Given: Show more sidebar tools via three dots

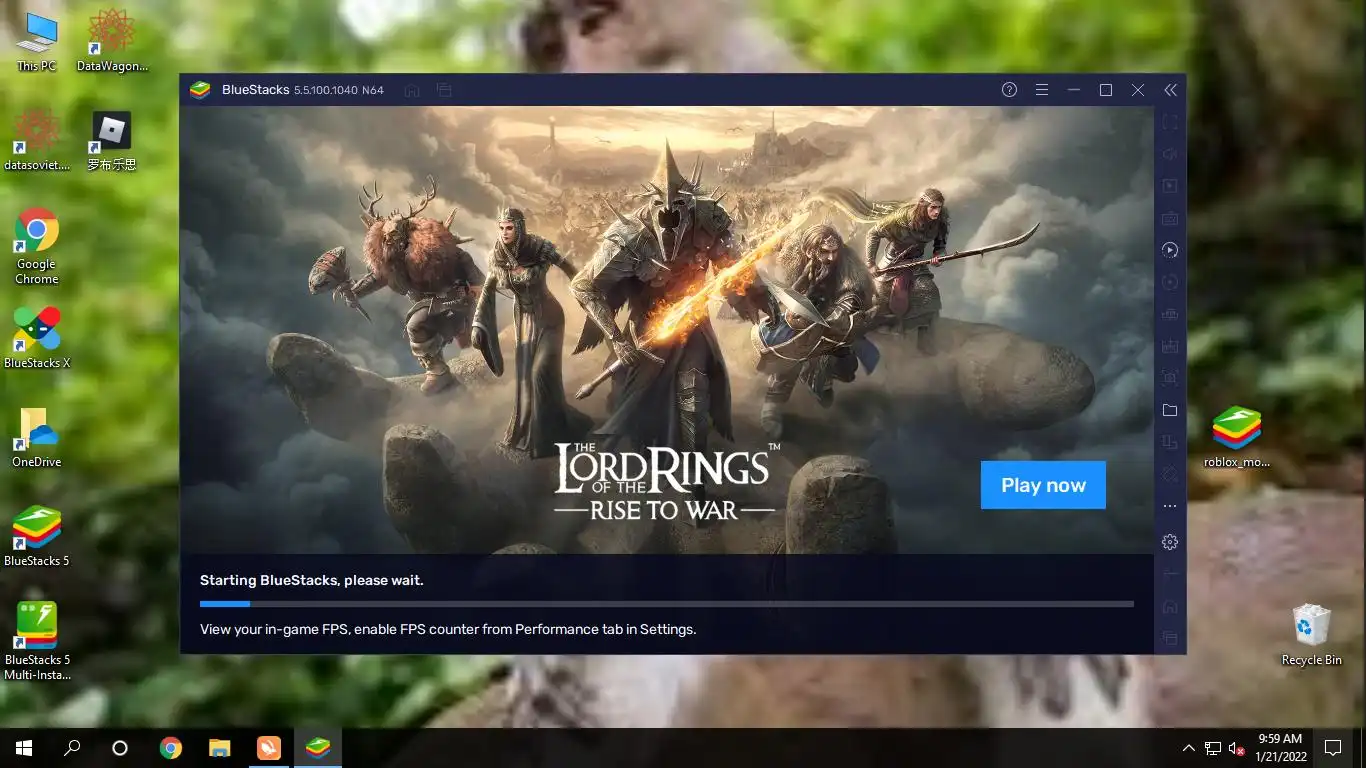Looking at the screenshot, I should pyautogui.click(x=1170, y=507).
